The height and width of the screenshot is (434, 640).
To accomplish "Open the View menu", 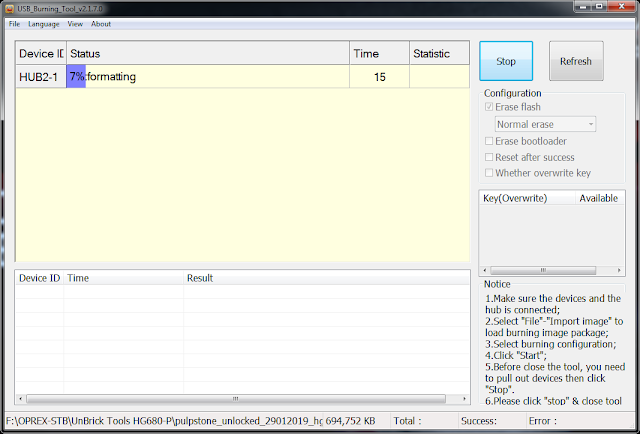I will pos(75,23).
